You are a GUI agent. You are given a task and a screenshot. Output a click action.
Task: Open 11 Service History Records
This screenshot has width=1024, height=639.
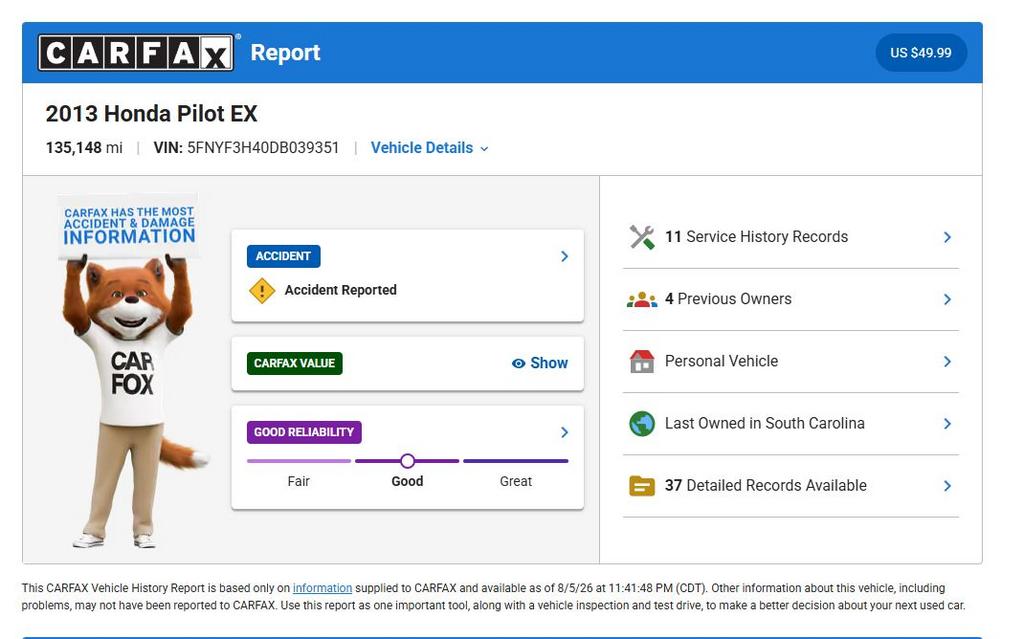pyautogui.click(x=790, y=237)
